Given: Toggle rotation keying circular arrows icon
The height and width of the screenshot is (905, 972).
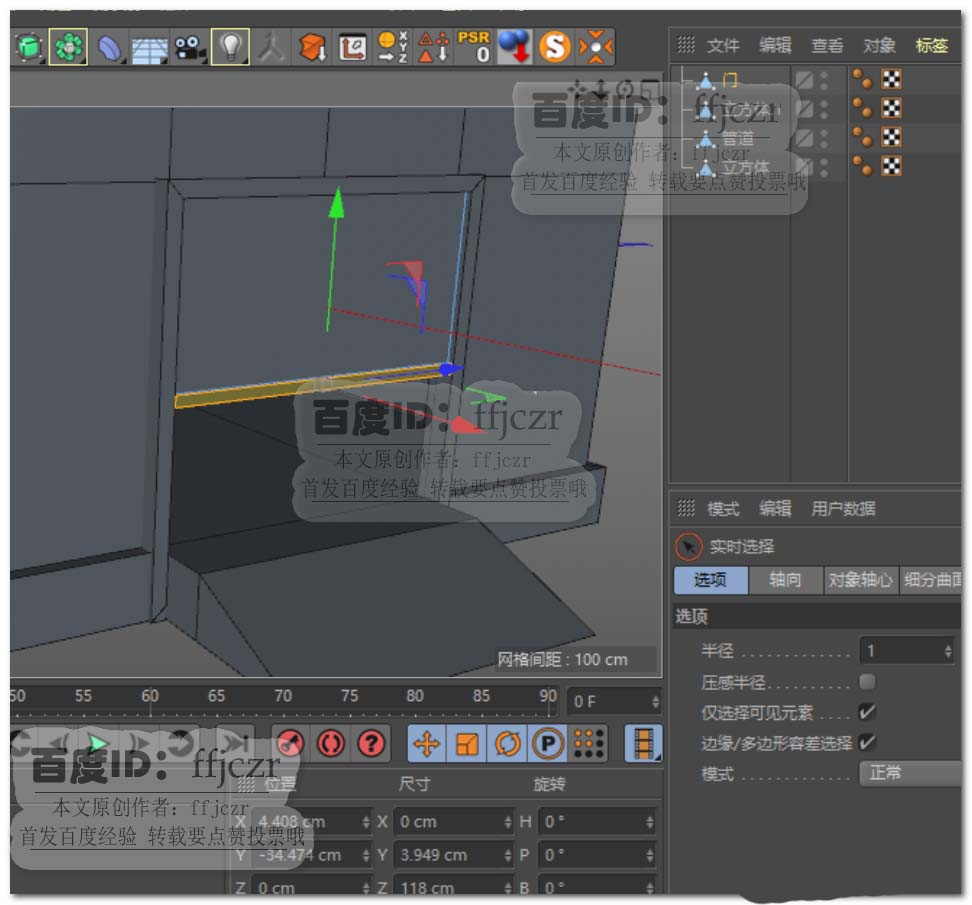Looking at the screenshot, I should click(507, 743).
